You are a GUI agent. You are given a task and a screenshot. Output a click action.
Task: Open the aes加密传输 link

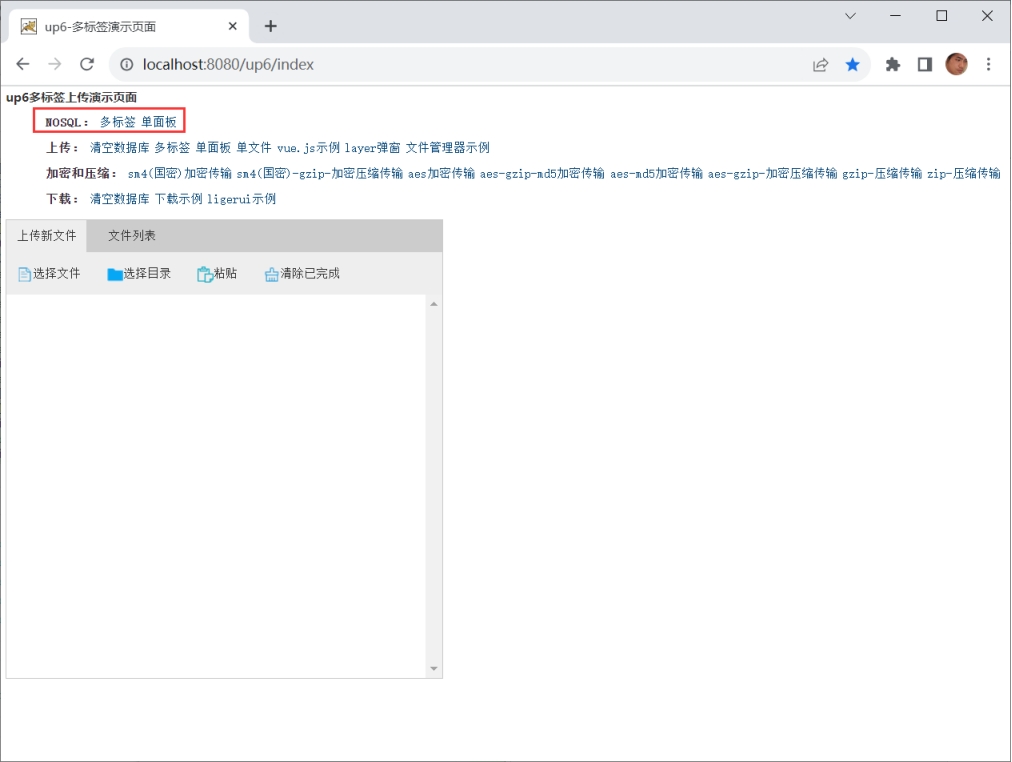pyautogui.click(x=441, y=173)
